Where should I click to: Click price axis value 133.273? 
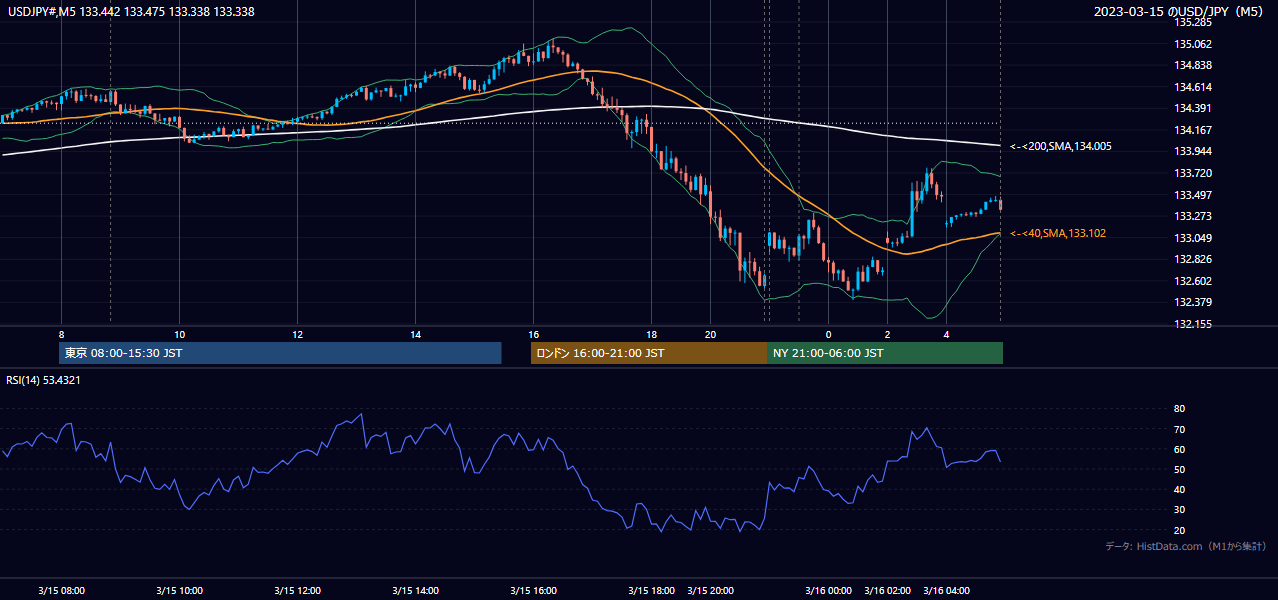(1192, 216)
